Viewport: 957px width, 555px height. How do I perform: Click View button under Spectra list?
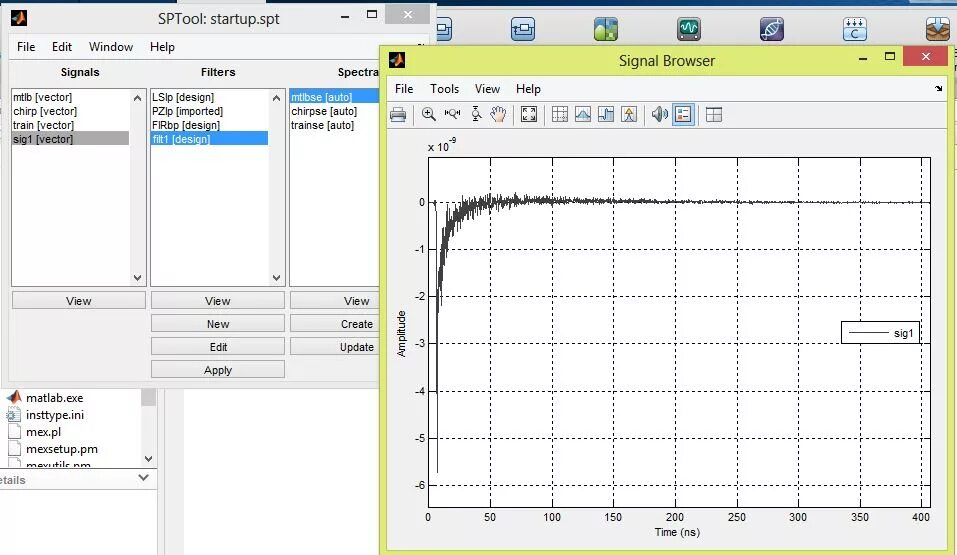point(334,300)
